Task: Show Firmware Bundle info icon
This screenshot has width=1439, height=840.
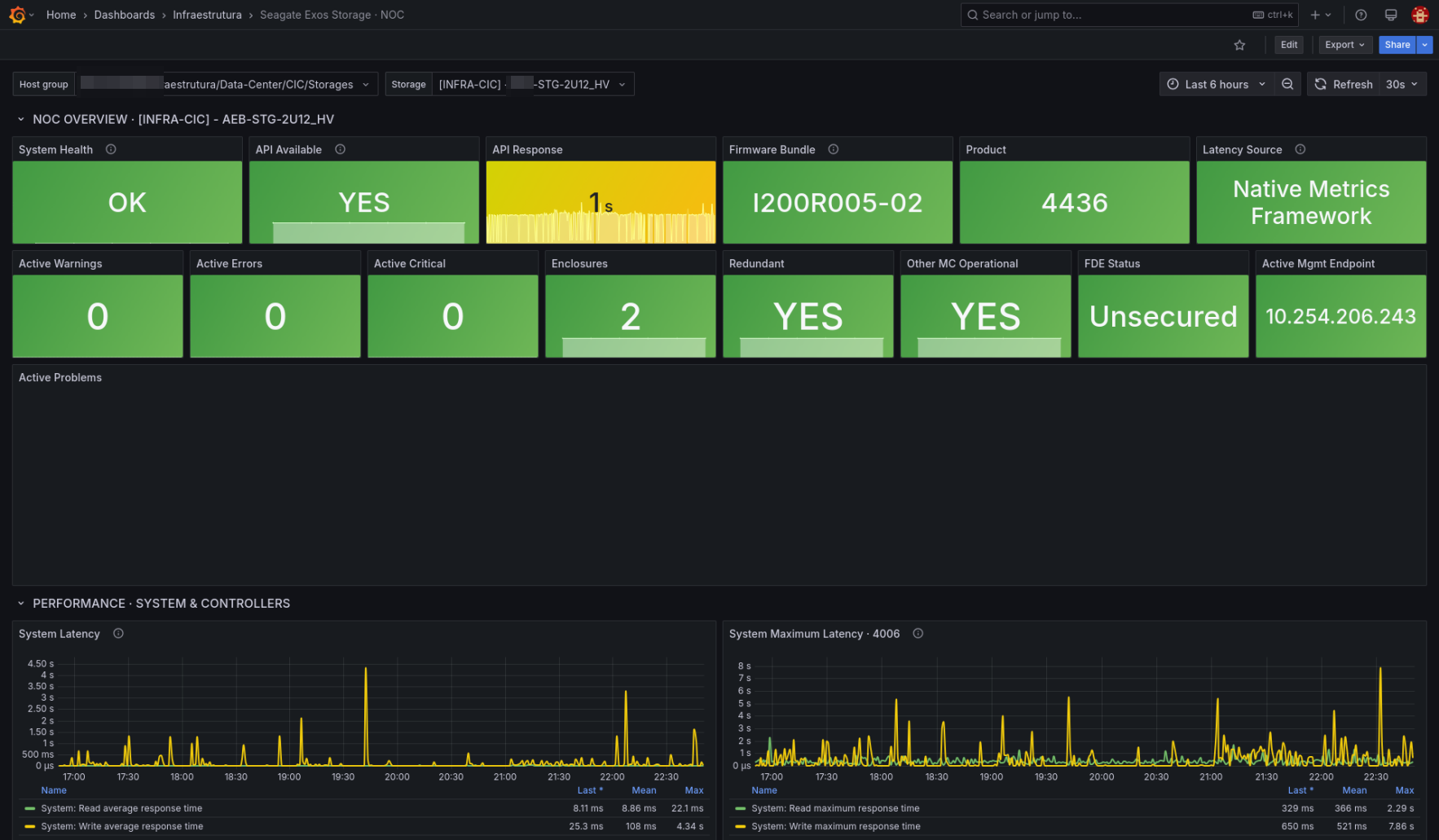Action: tap(833, 149)
